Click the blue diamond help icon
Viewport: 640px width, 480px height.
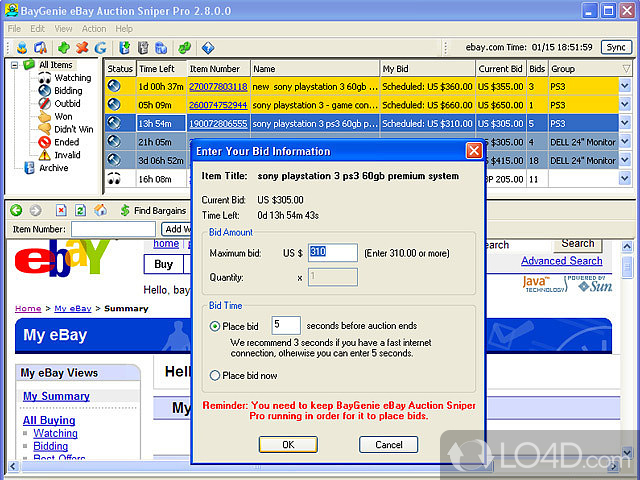click(x=208, y=48)
